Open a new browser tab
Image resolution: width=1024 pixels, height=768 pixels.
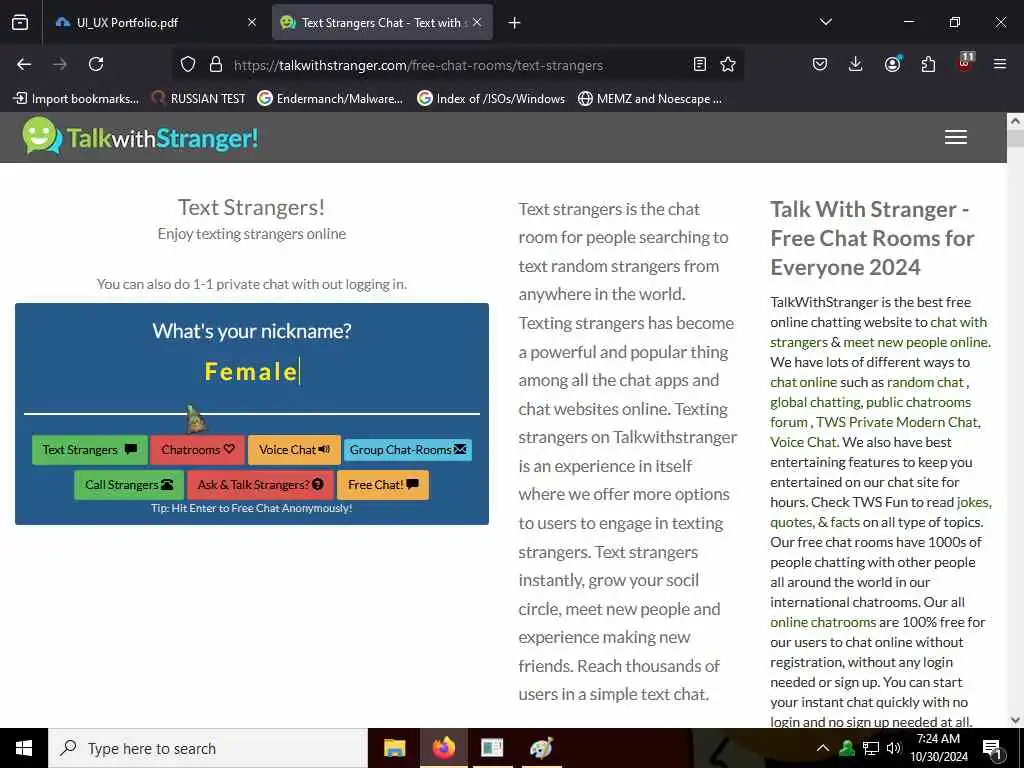[514, 23]
